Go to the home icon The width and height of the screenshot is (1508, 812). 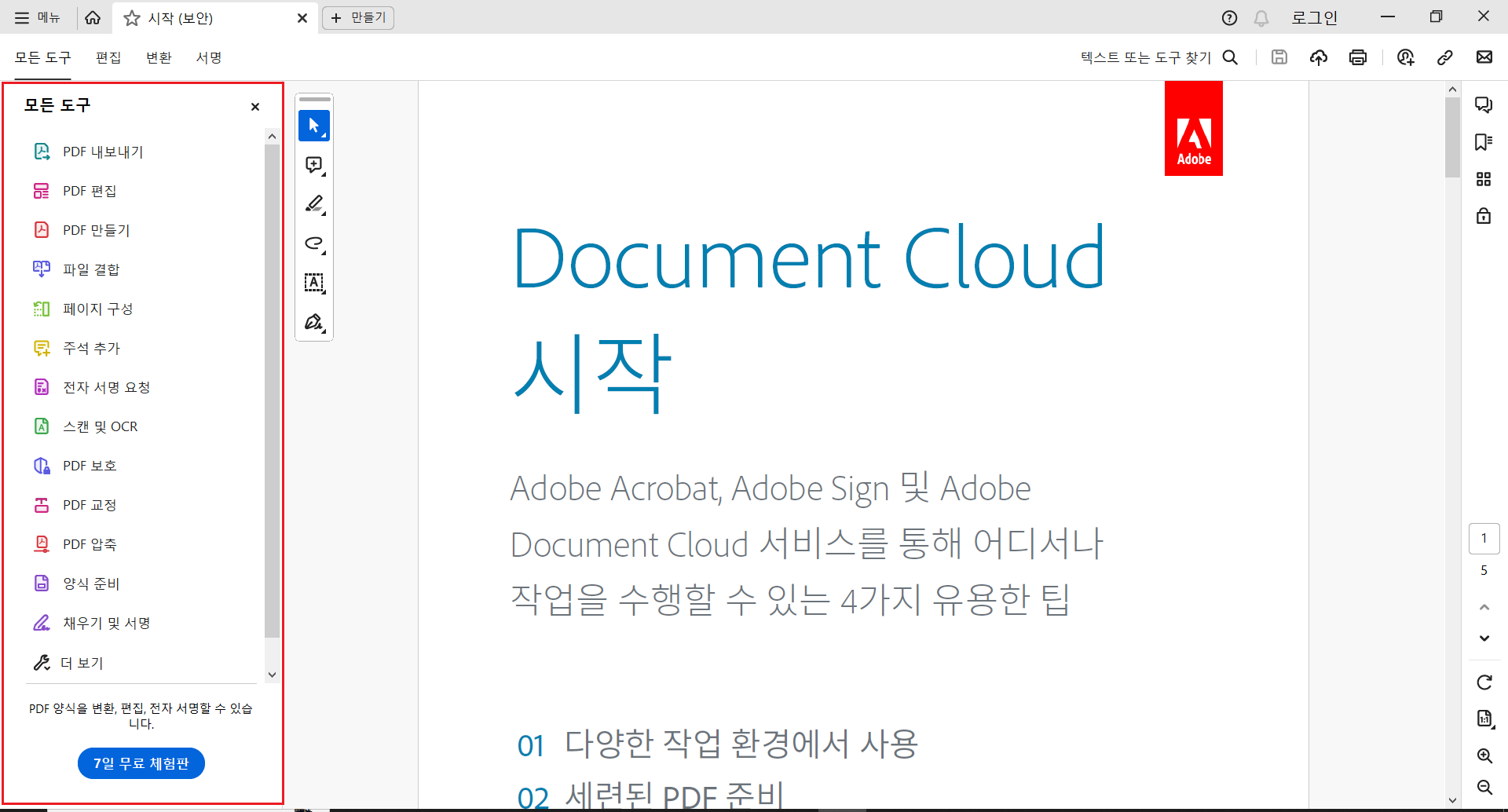[x=93, y=17]
